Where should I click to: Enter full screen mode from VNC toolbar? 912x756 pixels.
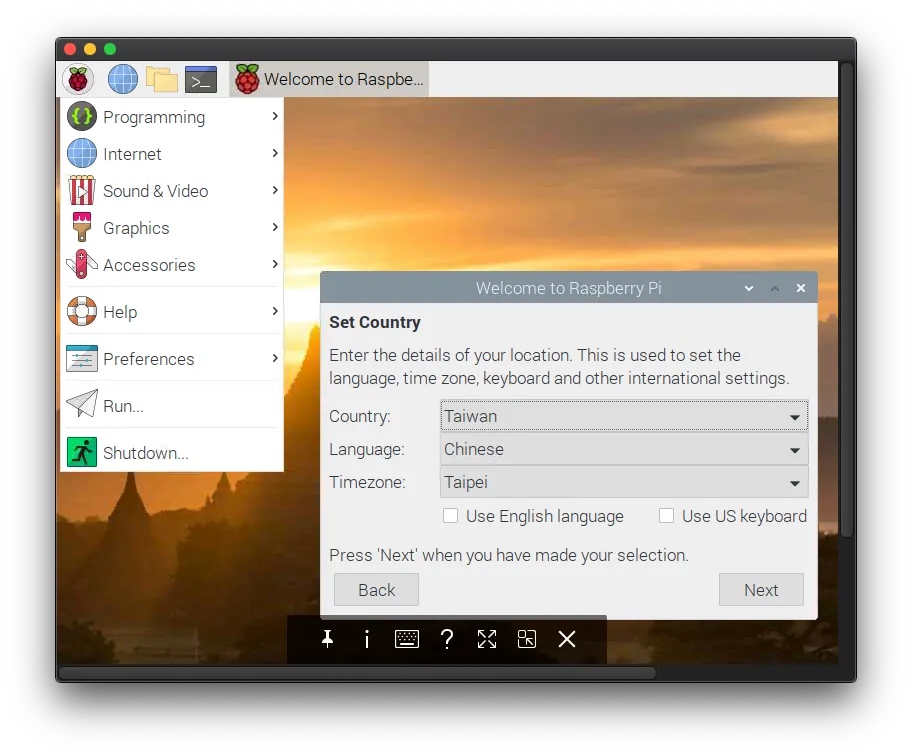click(487, 639)
